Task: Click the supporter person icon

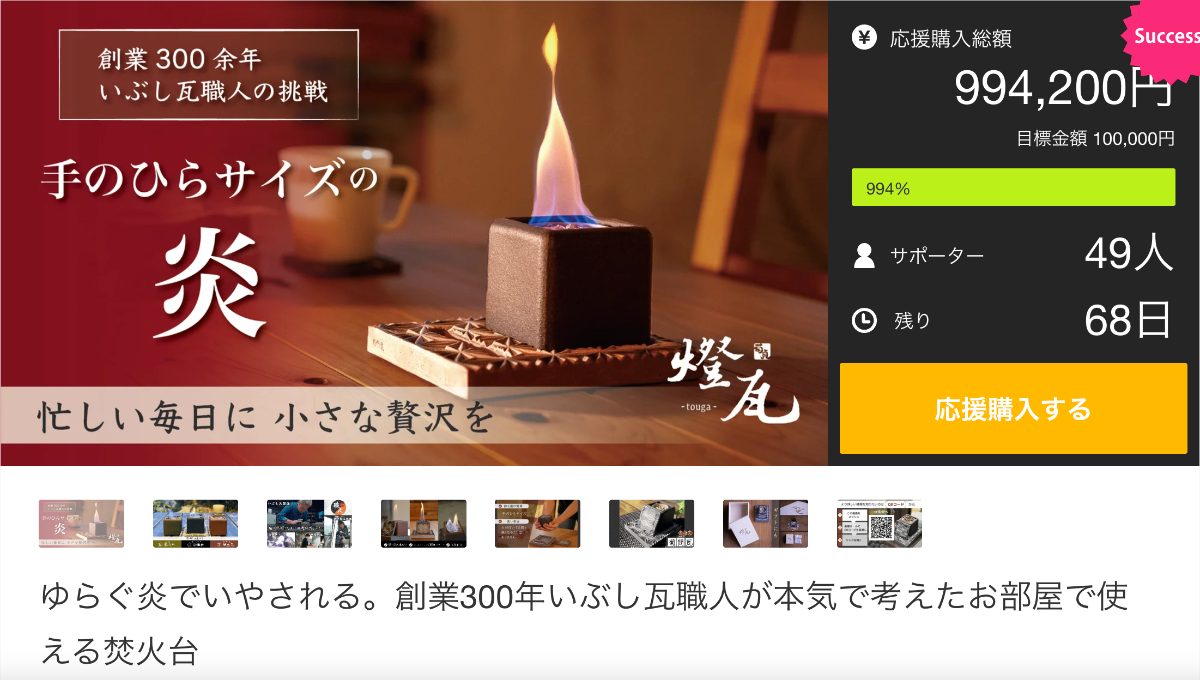Action: 864,256
